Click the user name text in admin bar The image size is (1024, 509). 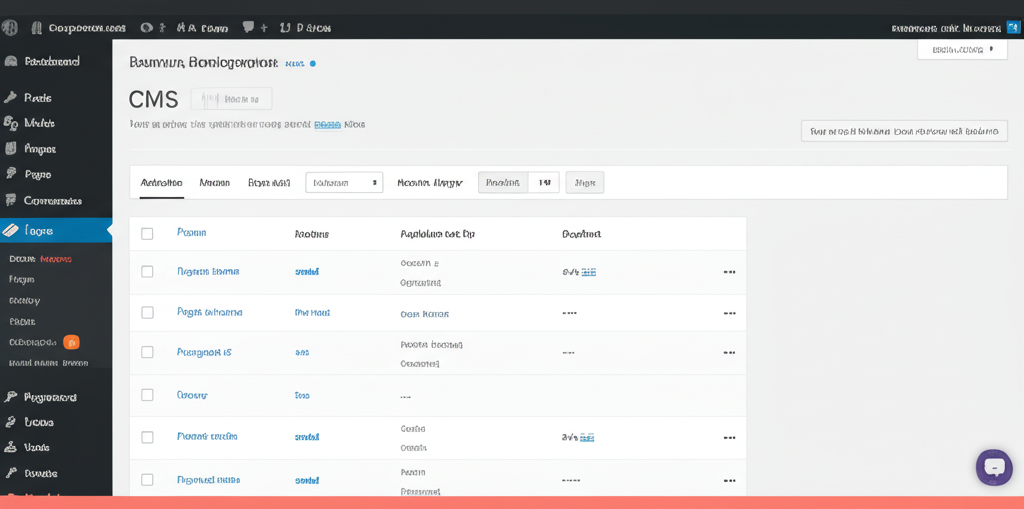point(946,29)
